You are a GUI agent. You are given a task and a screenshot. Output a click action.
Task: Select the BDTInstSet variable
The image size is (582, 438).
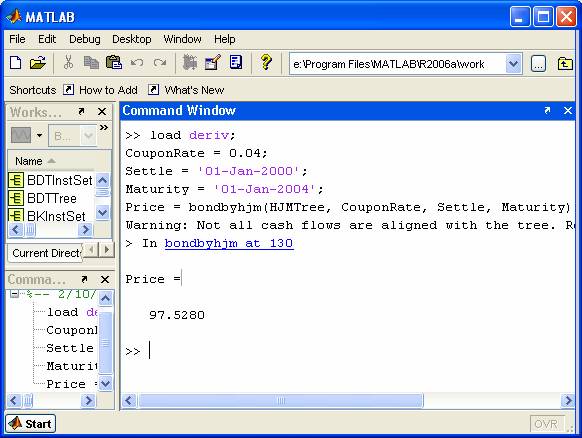click(50, 180)
